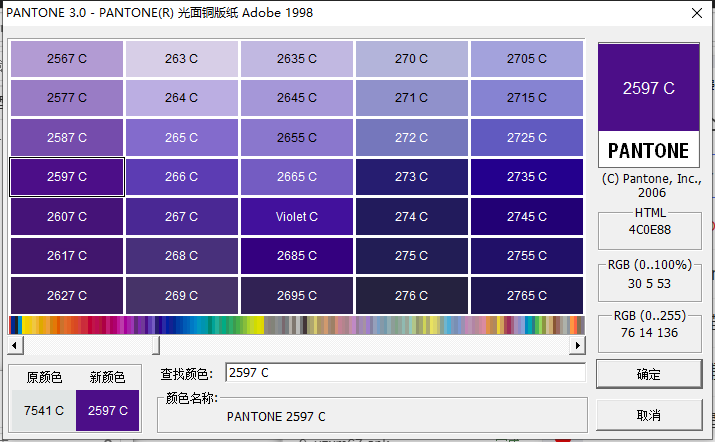Click the rainbow color spectrum strip
The image size is (715, 442).
(296, 325)
